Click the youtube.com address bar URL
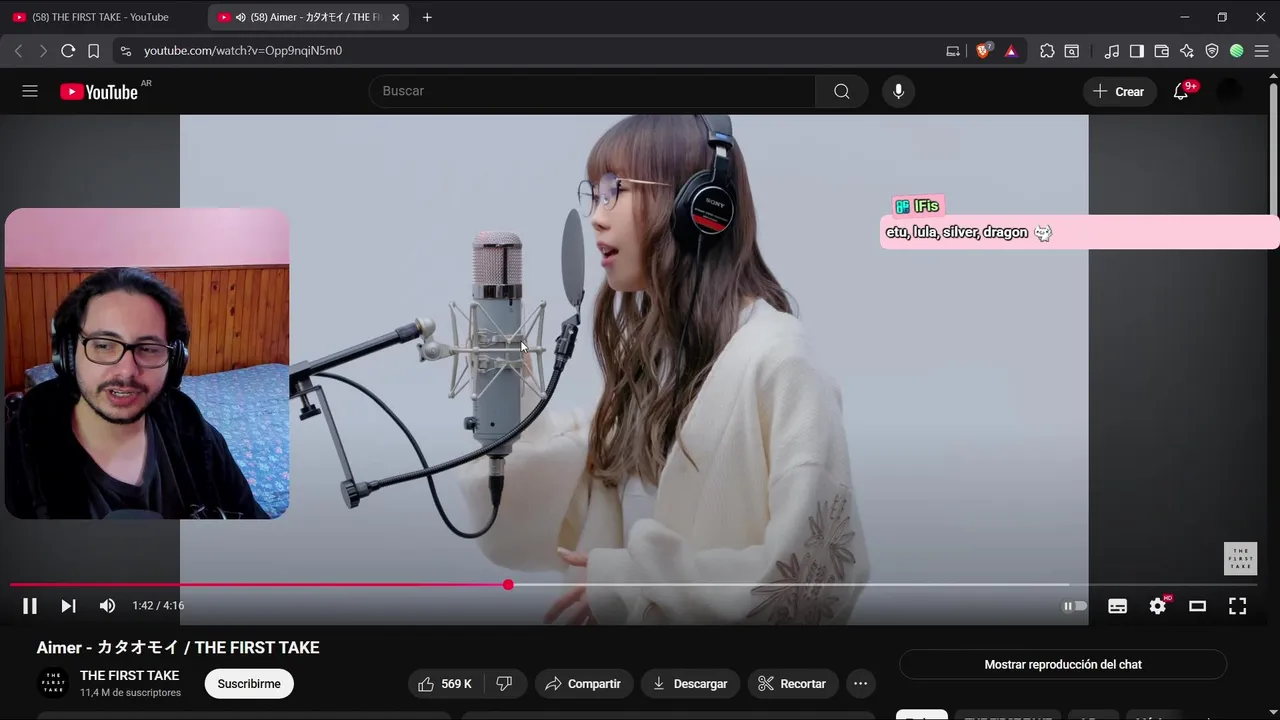This screenshot has height=720, width=1280. click(x=243, y=50)
